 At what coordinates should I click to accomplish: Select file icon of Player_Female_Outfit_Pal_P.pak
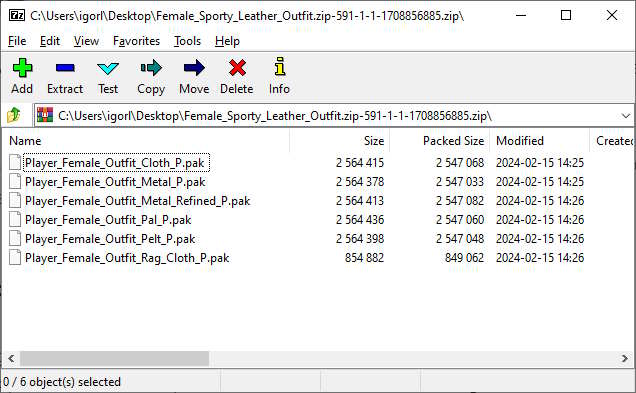click(15, 219)
